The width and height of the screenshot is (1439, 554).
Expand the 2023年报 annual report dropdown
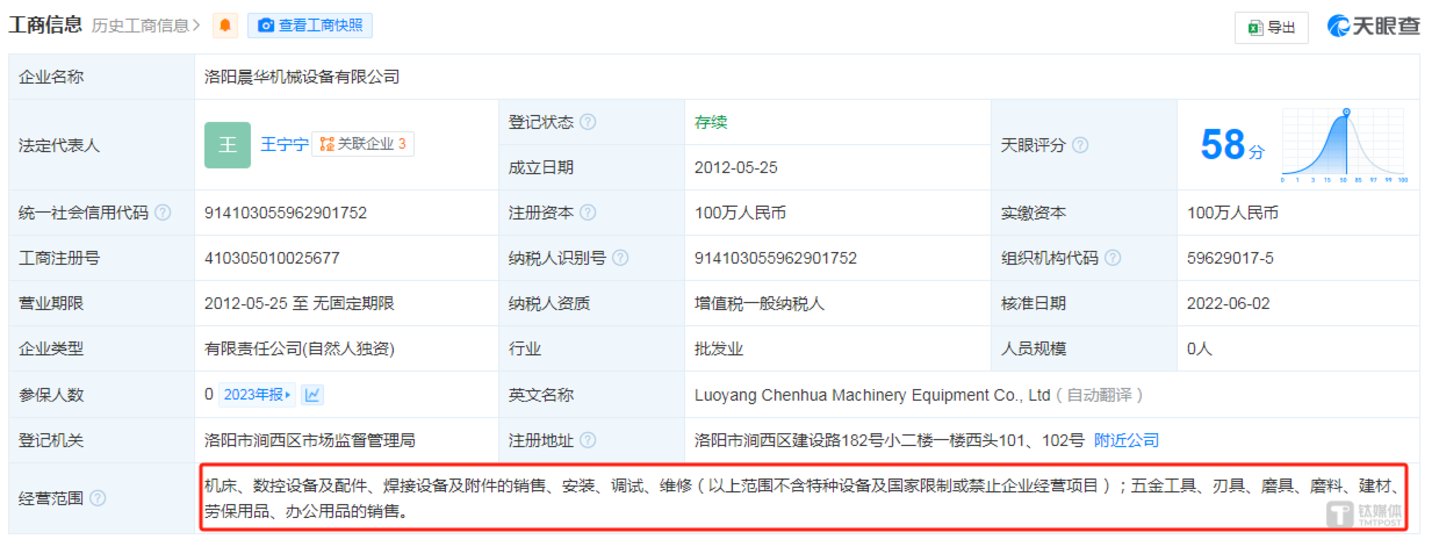257,395
